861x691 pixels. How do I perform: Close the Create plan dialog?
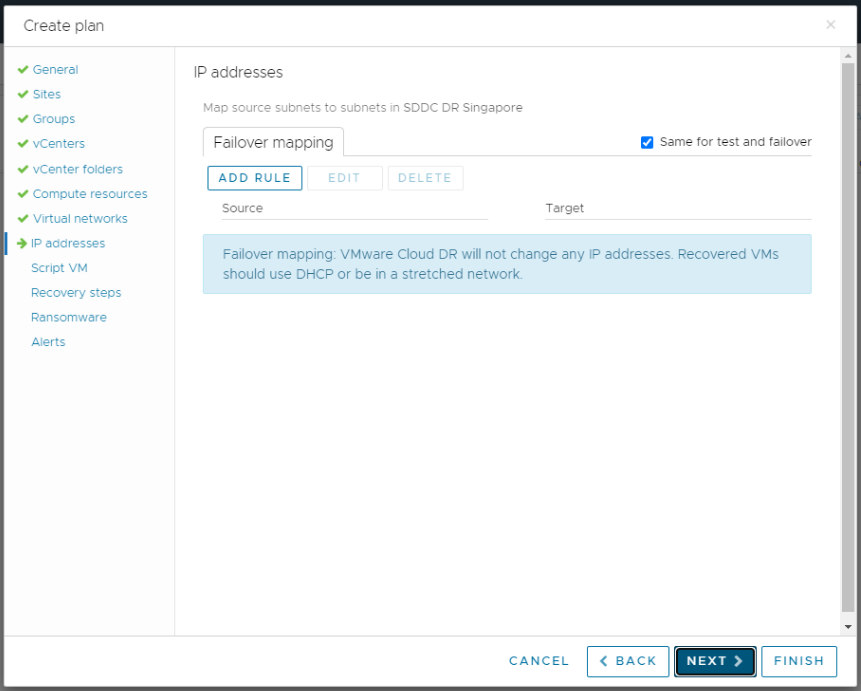click(x=831, y=25)
